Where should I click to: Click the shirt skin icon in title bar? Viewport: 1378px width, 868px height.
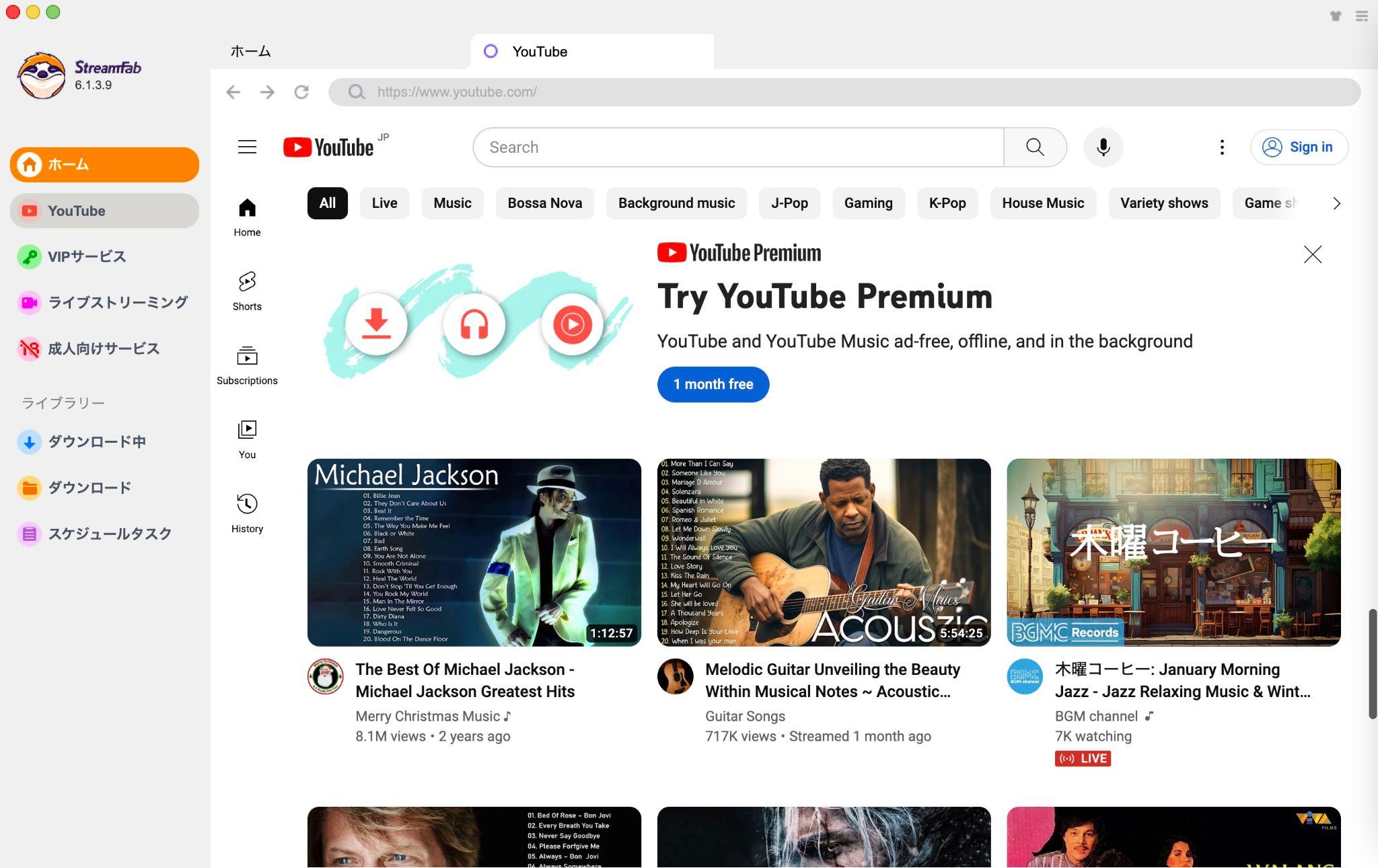1336,16
